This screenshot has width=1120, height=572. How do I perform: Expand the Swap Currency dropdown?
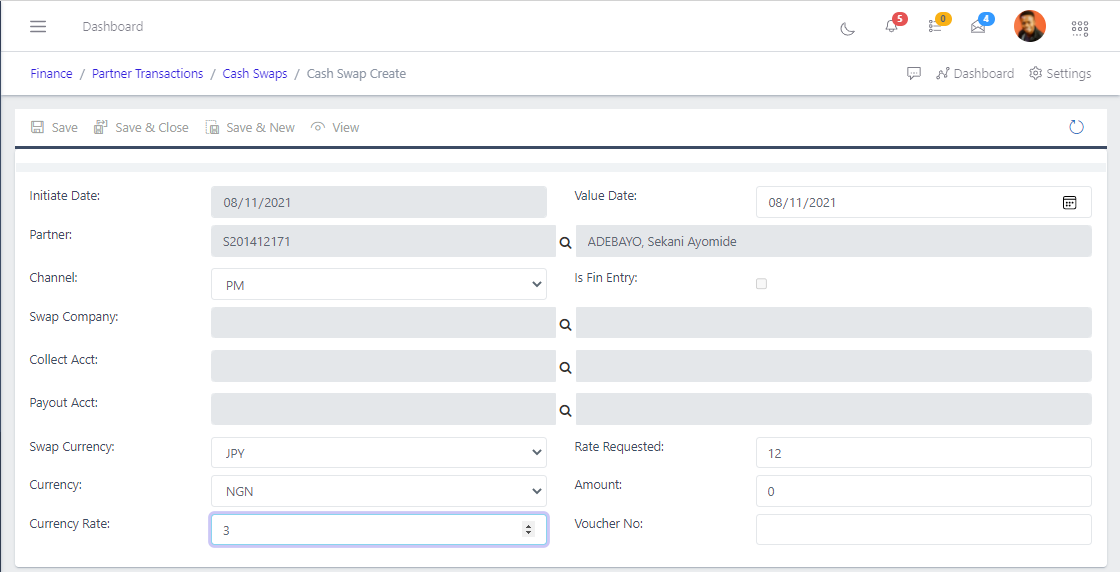(378, 453)
